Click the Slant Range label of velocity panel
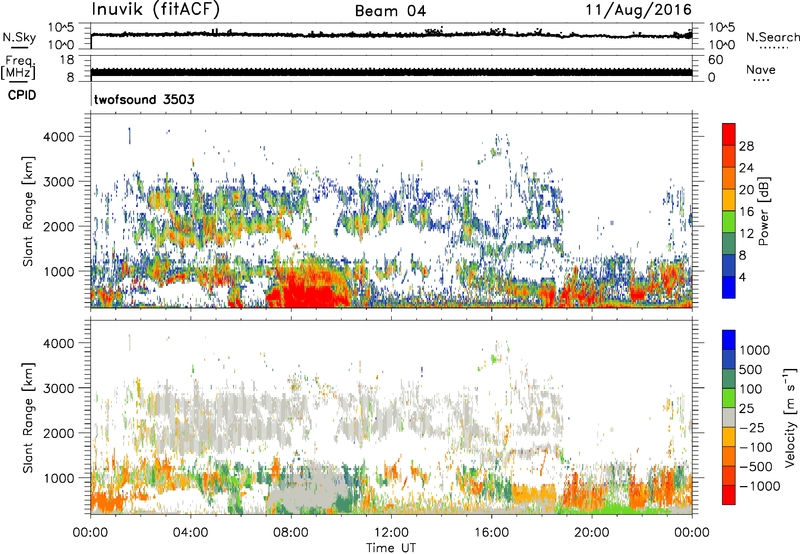Viewport: 800px width, 554px height. 28,418
